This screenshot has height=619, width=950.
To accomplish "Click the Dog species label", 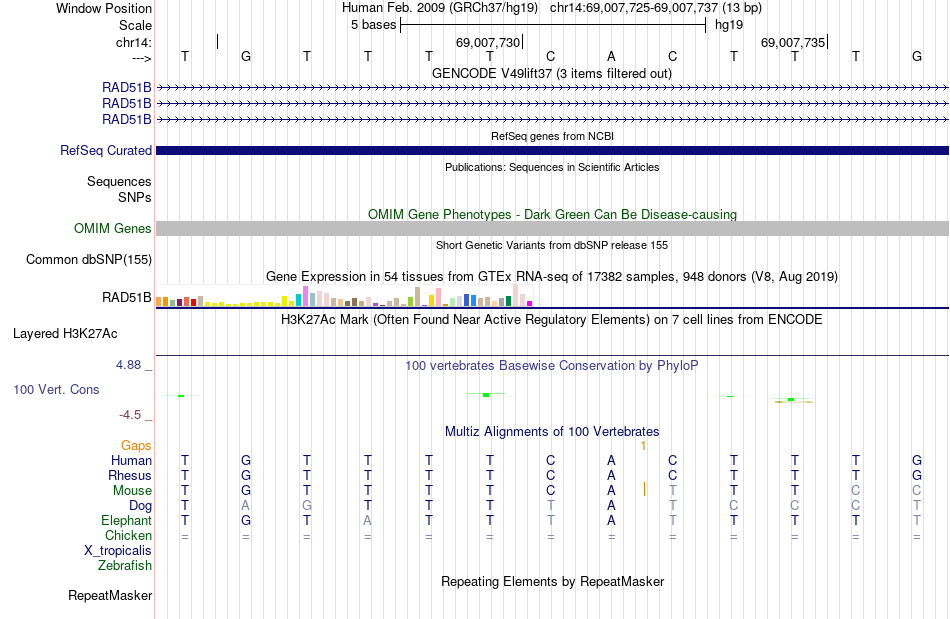I will point(140,506).
